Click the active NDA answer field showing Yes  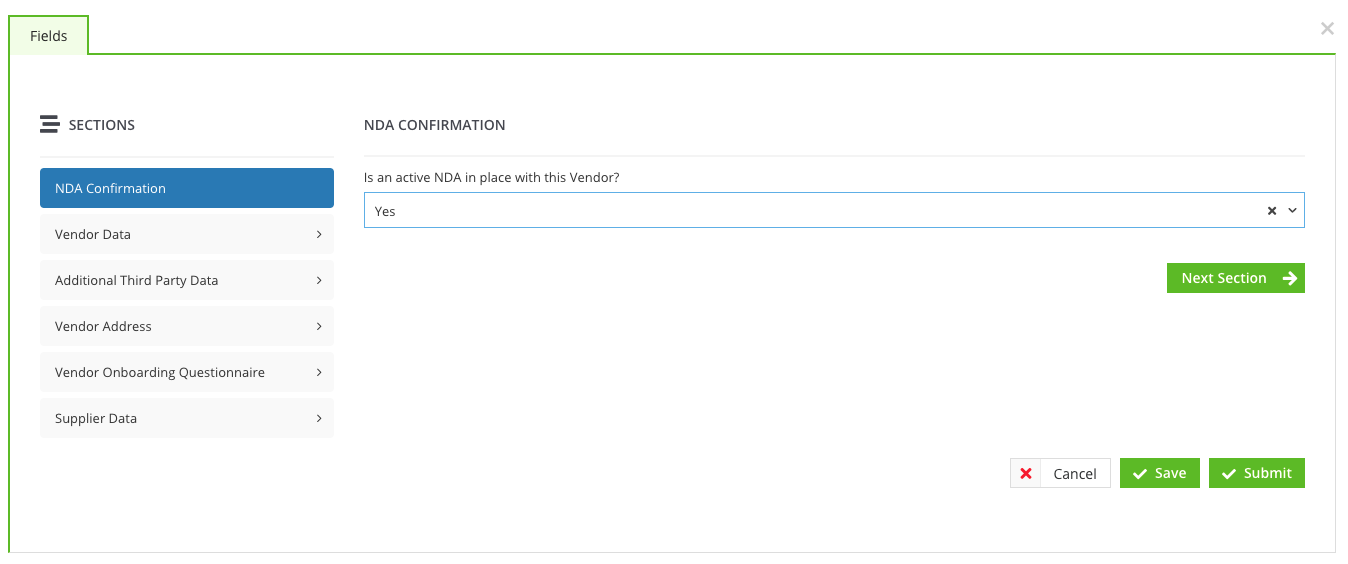(x=834, y=211)
